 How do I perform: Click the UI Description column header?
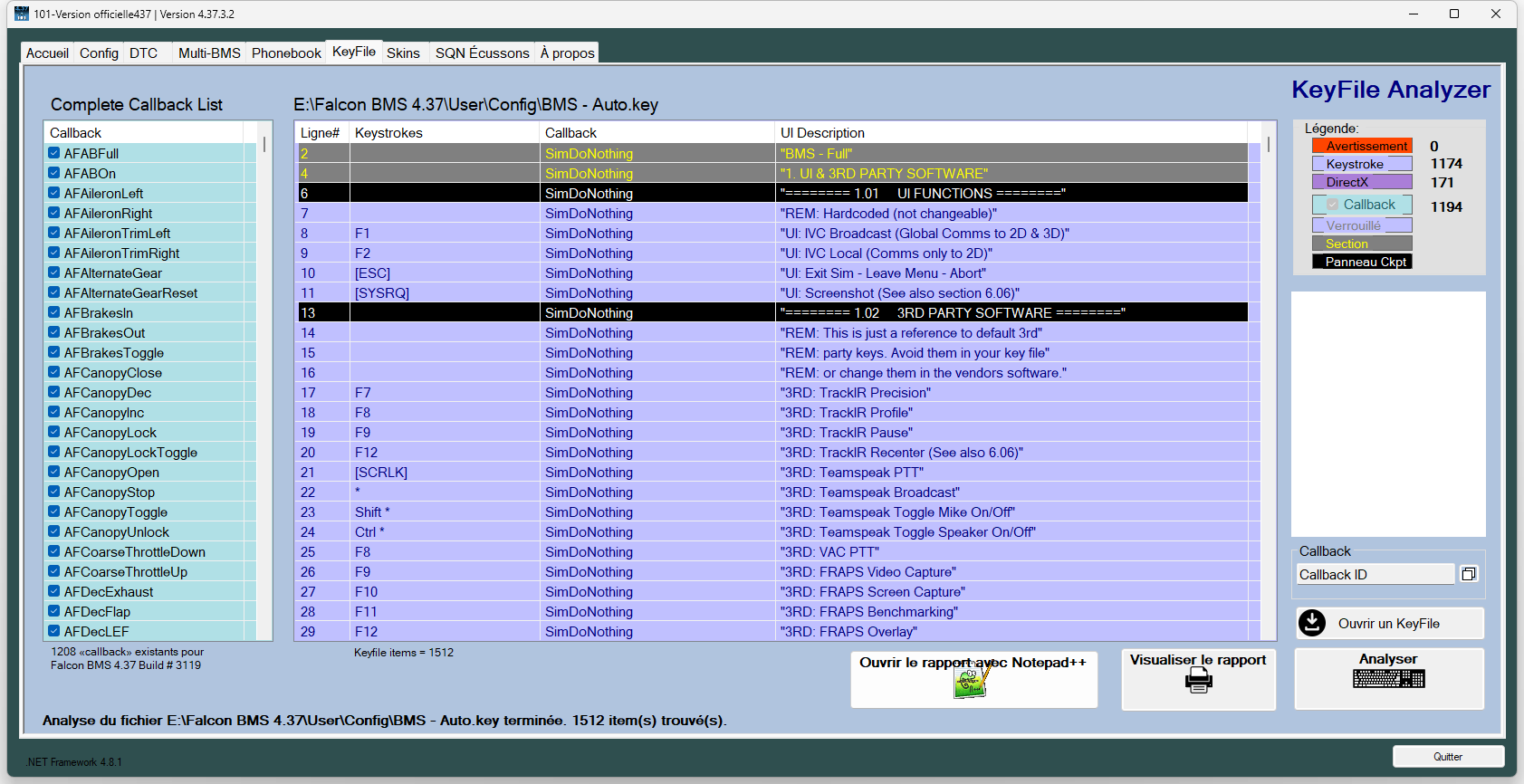tap(1011, 132)
